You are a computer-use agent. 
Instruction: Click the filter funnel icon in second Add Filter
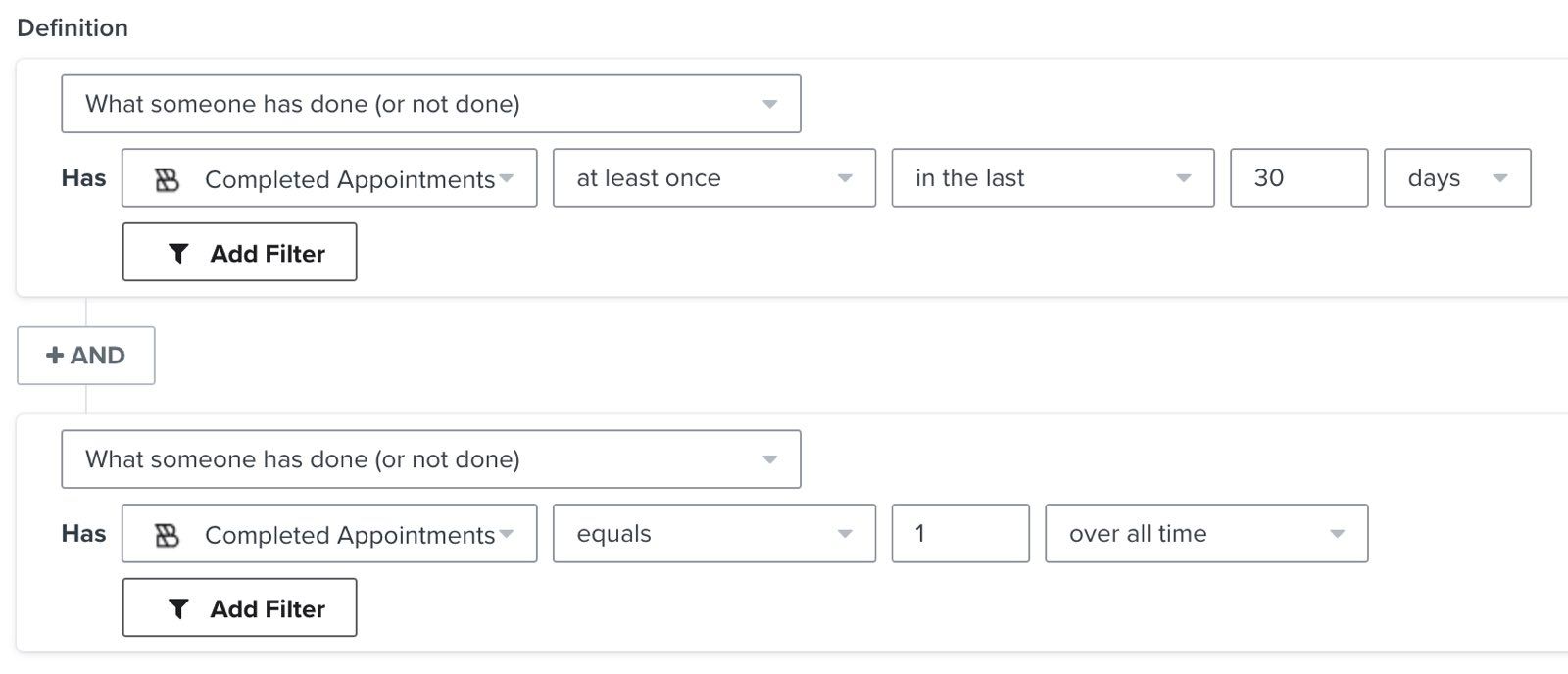[177, 607]
